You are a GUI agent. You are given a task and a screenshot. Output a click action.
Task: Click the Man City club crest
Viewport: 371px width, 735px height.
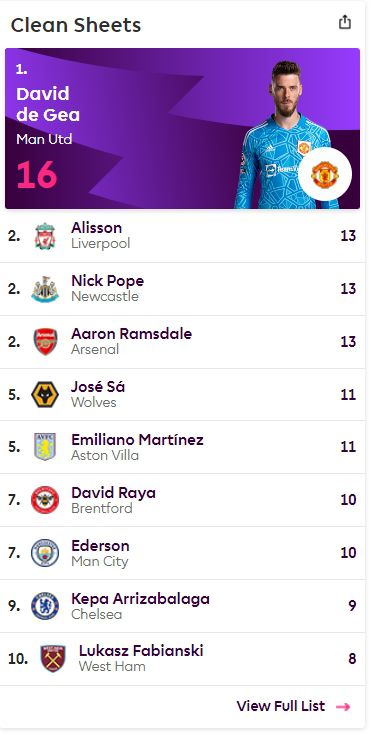coord(45,553)
